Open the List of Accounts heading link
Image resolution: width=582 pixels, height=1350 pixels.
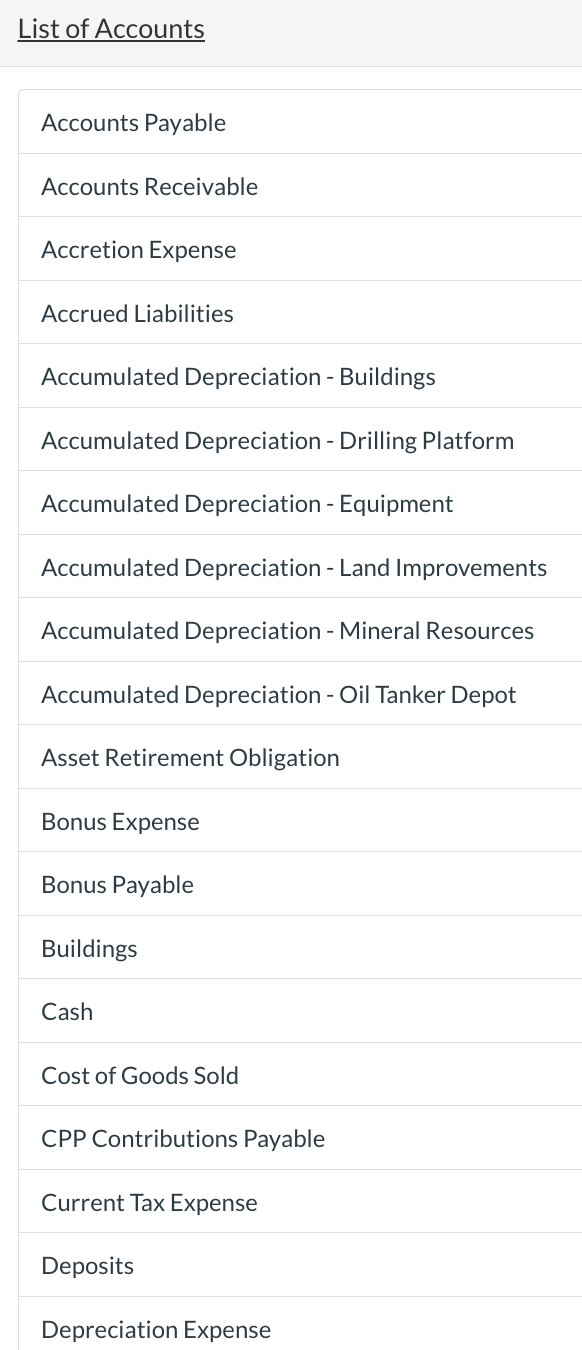[111, 28]
